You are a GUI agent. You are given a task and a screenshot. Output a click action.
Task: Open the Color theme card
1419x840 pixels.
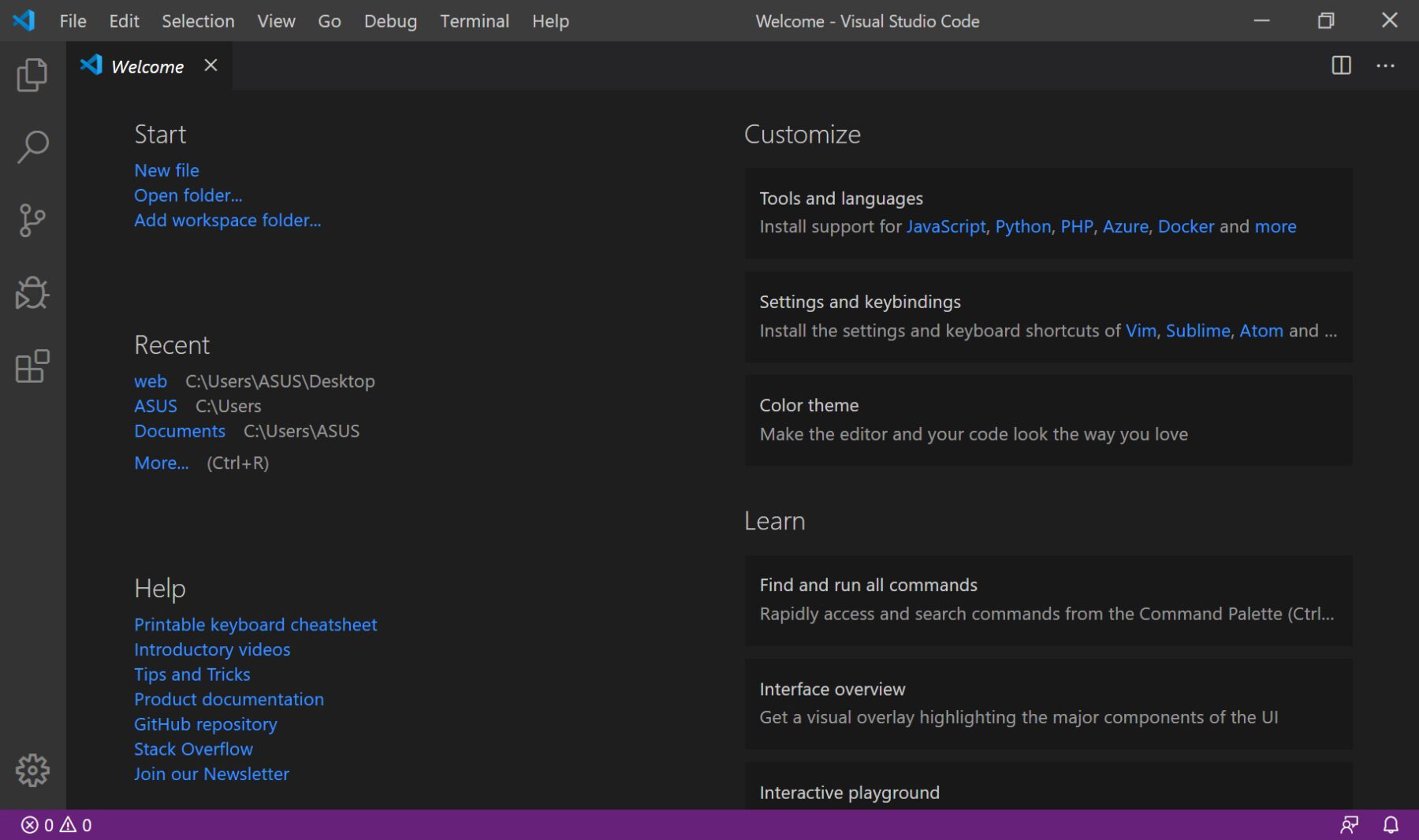pyautogui.click(x=1048, y=420)
